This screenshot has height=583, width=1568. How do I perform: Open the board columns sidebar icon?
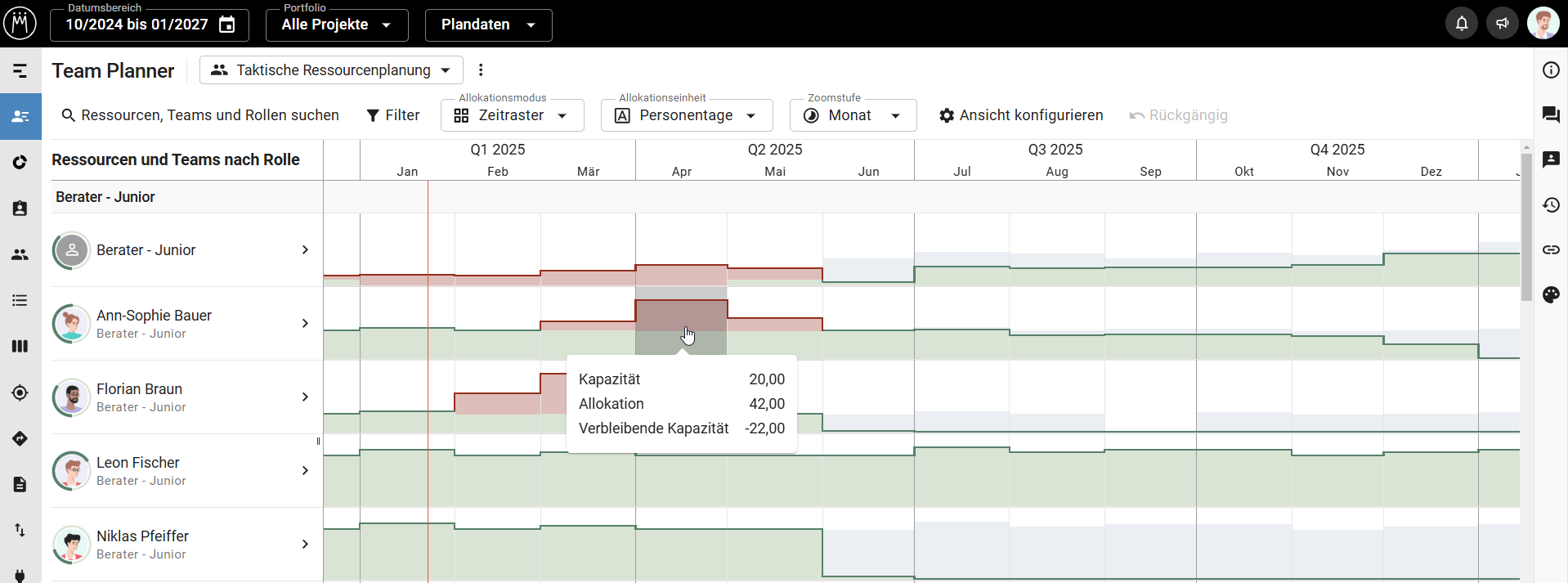pyautogui.click(x=20, y=346)
